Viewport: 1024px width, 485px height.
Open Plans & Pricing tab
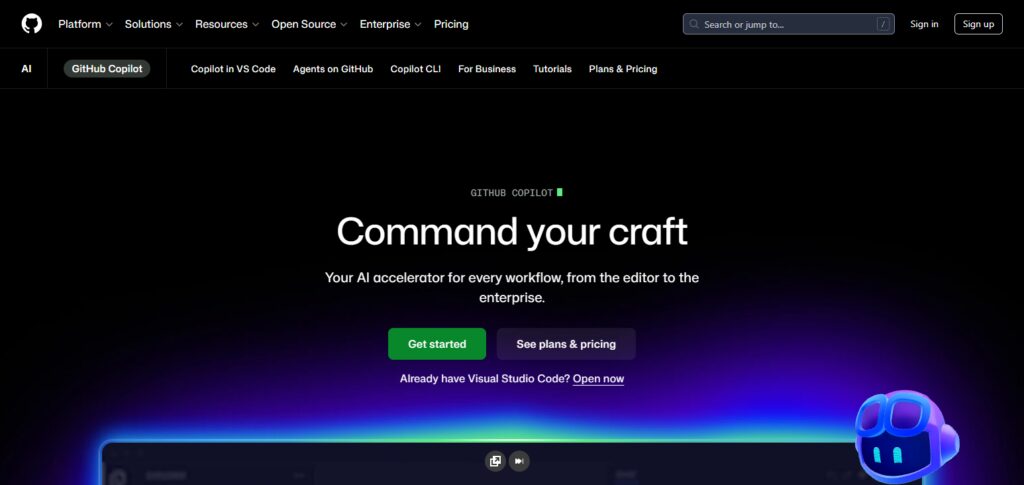click(x=623, y=69)
